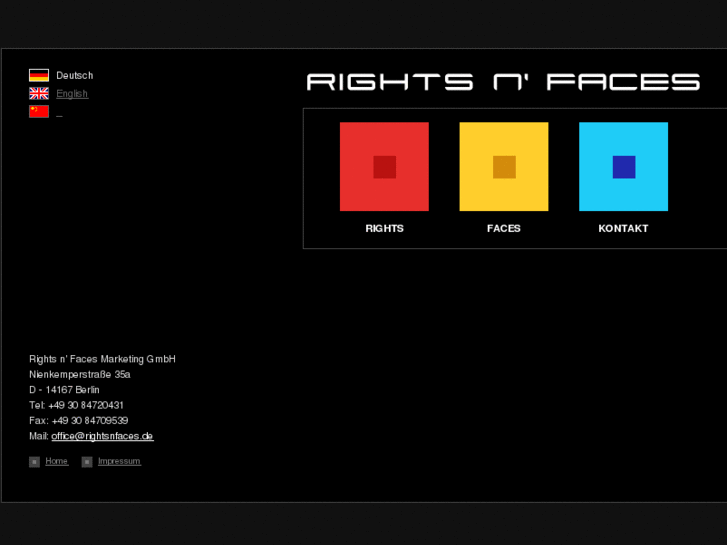Click the square icon beside Impressum

pyautogui.click(x=87, y=462)
